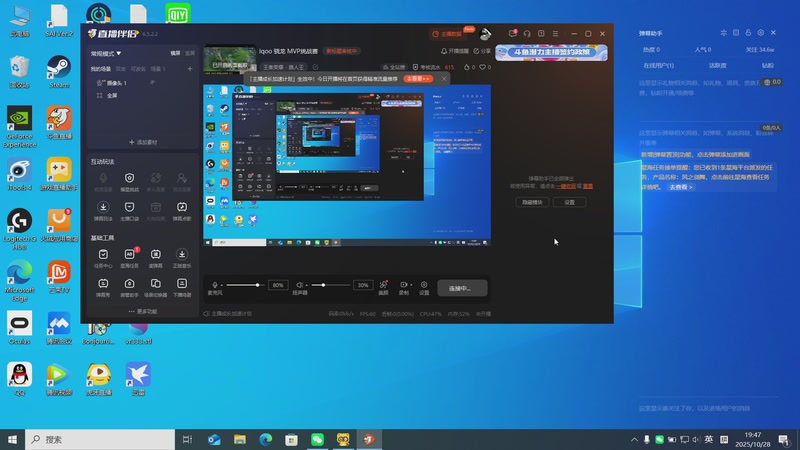
Task: Open QQ desktop shortcut
Action: 19,379
